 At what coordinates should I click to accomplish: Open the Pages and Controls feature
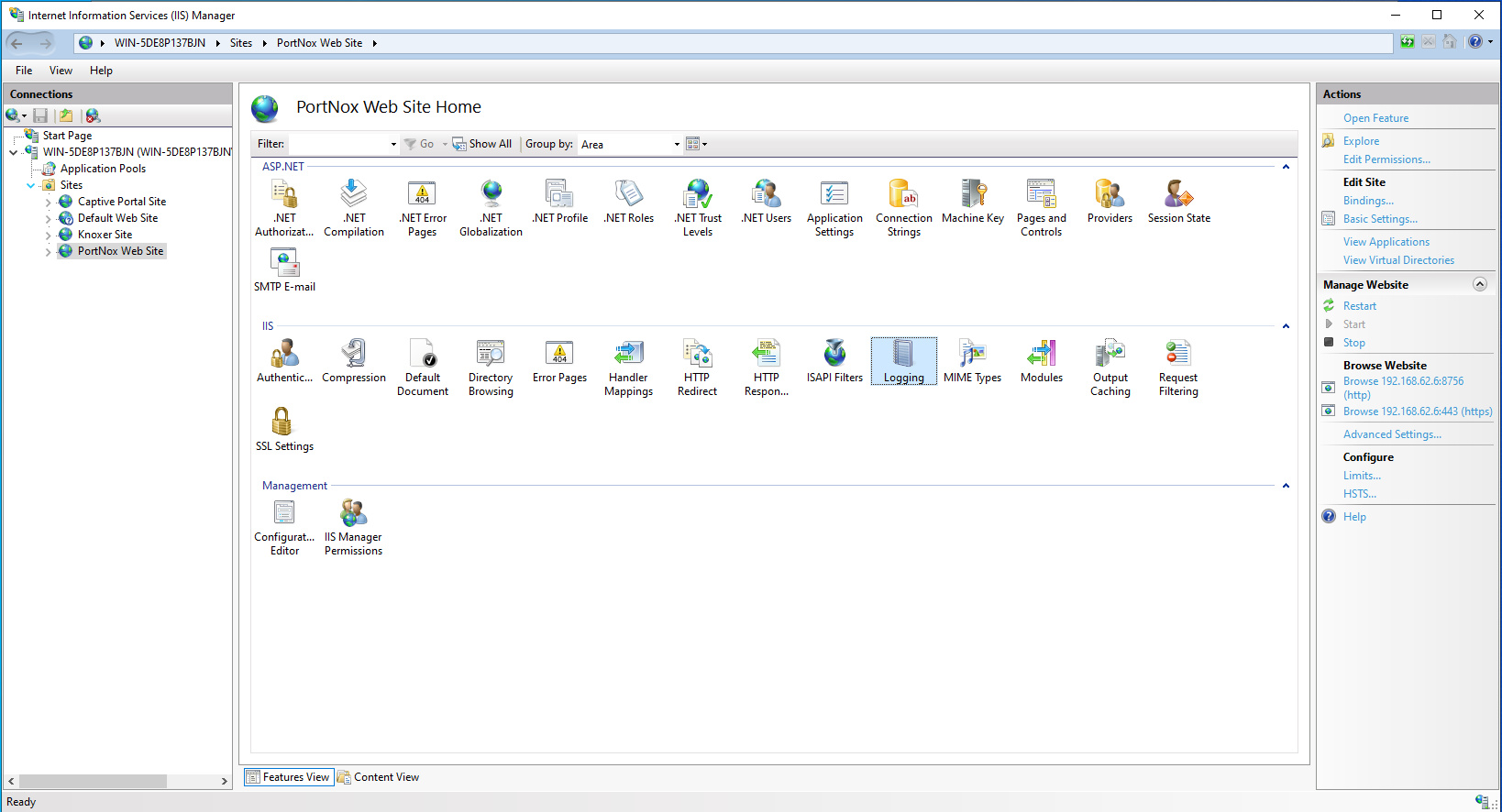[1042, 208]
